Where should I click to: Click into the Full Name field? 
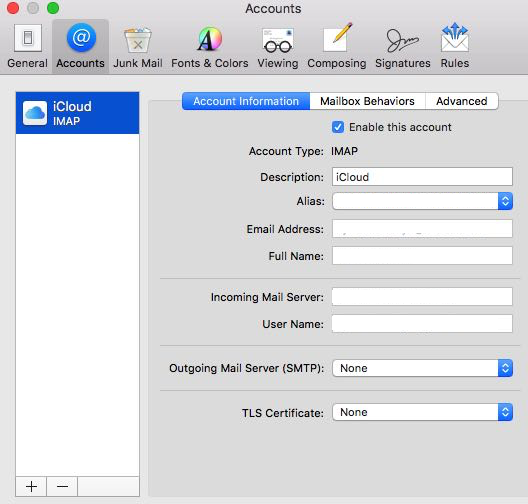tap(422, 256)
